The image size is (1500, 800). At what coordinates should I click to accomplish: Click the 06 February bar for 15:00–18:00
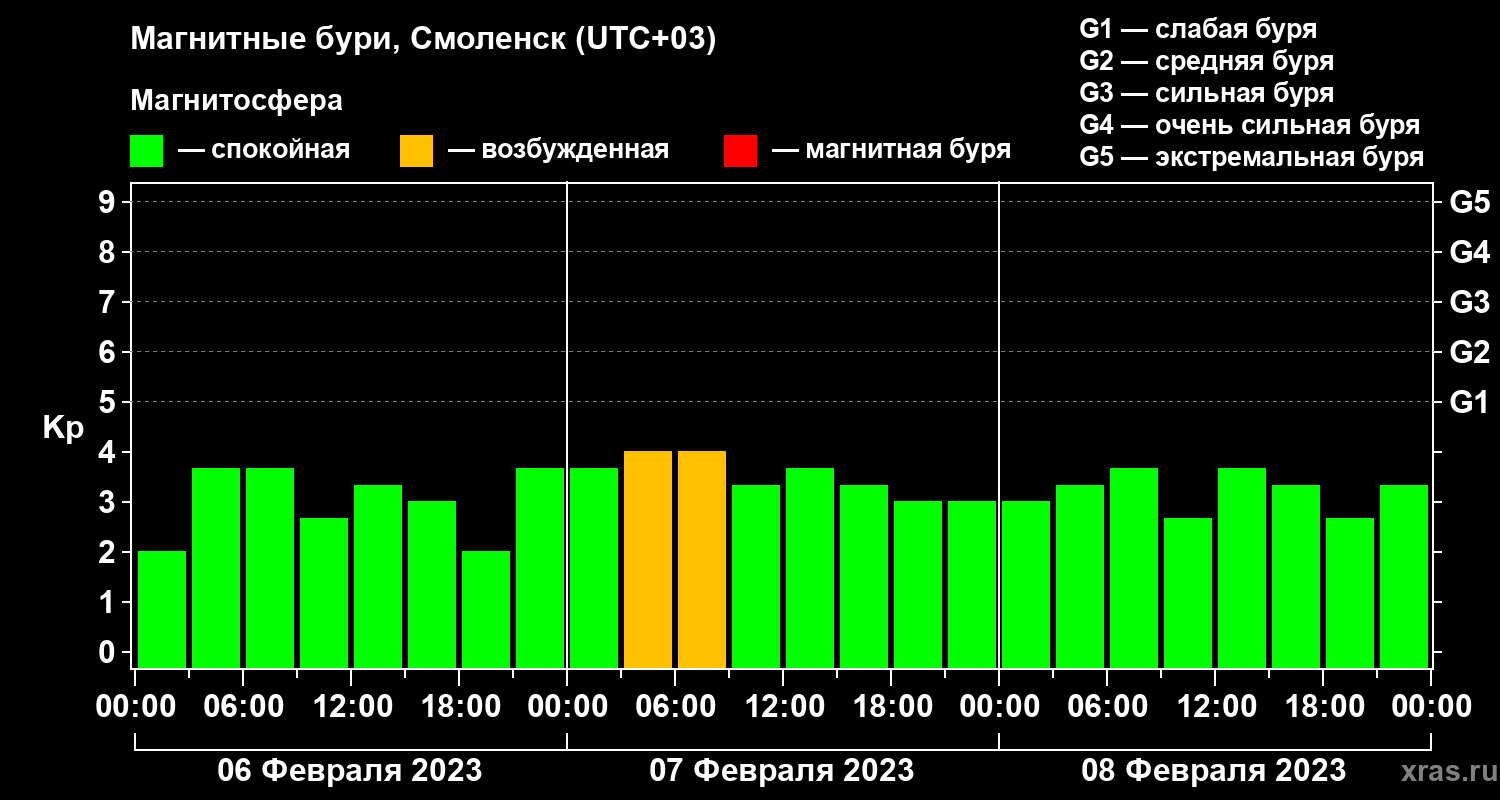point(432,584)
